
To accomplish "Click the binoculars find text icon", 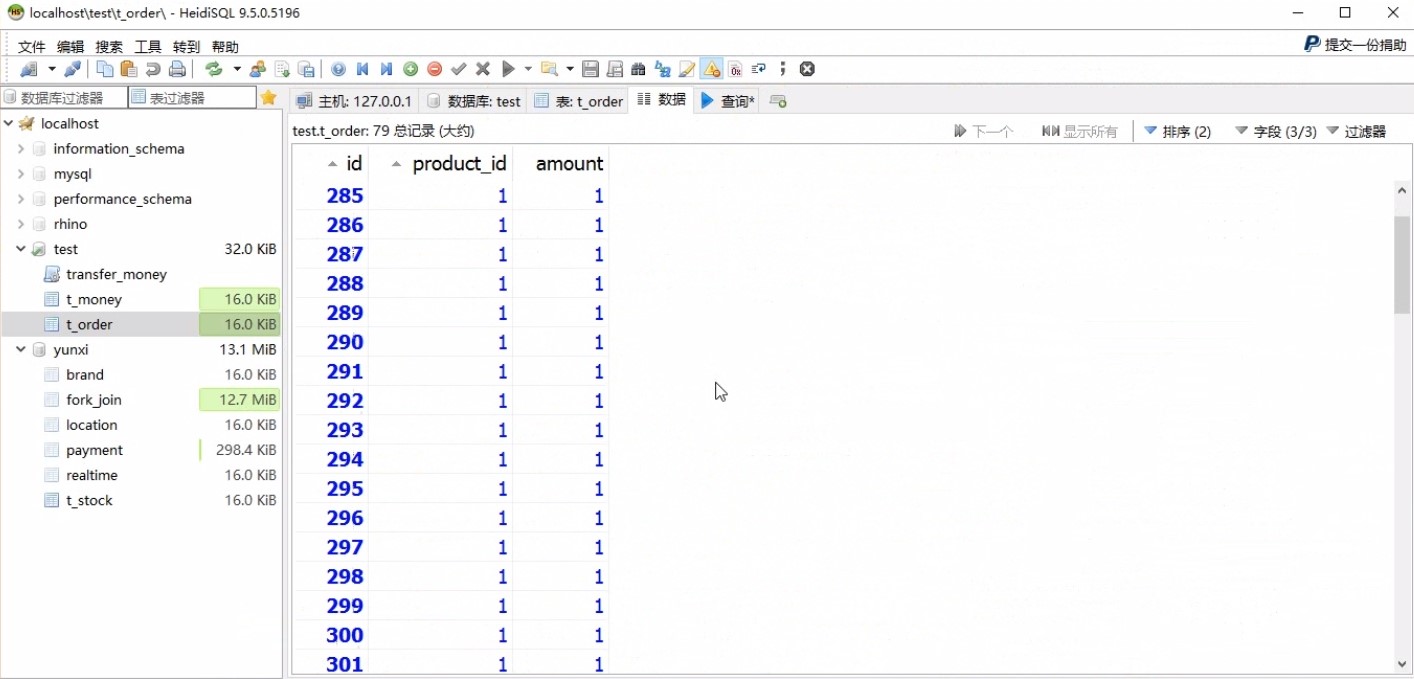I will [639, 69].
